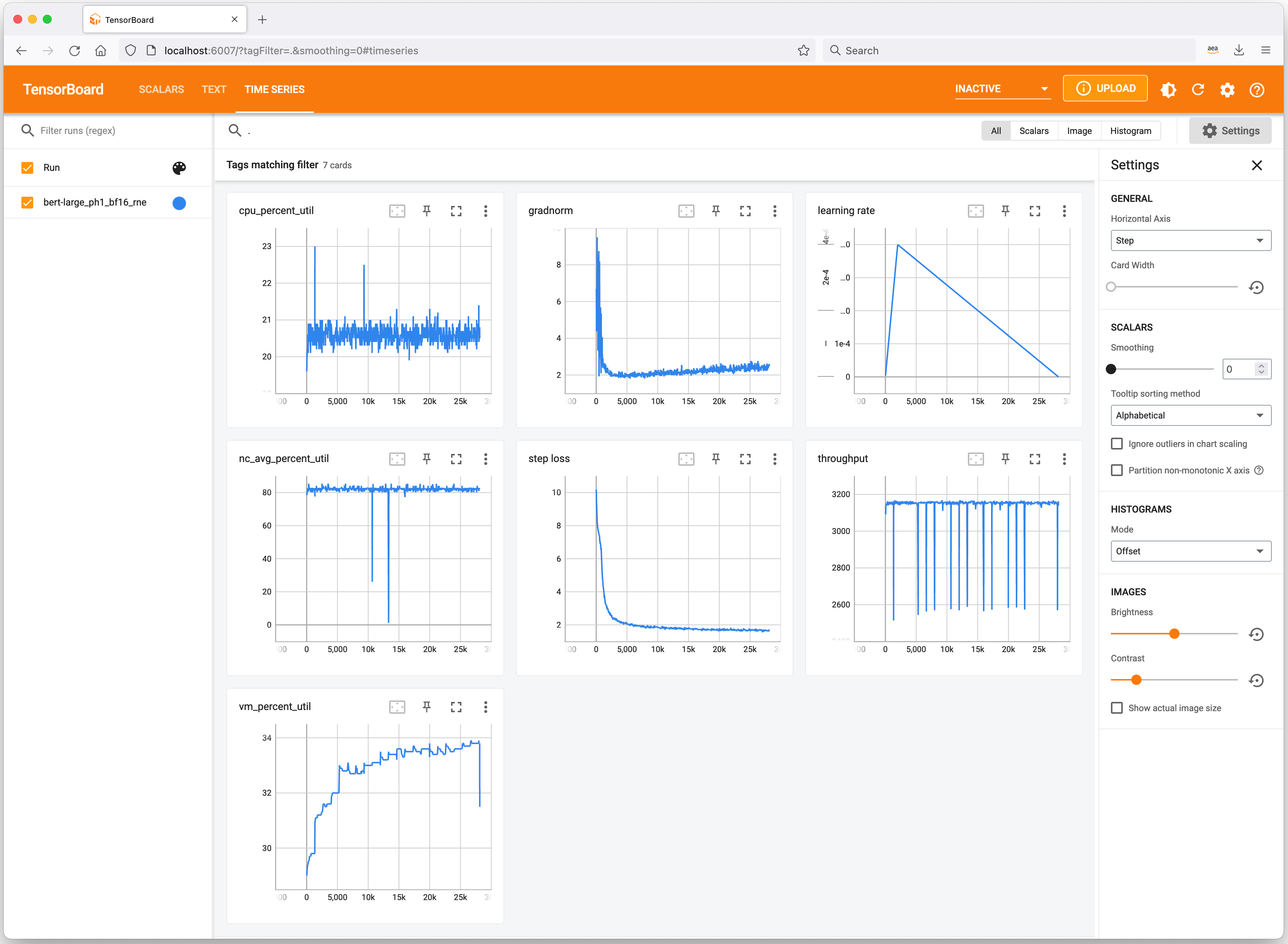Switch to the SCALARS tab
The image size is (1288, 944).
pyautogui.click(x=160, y=89)
